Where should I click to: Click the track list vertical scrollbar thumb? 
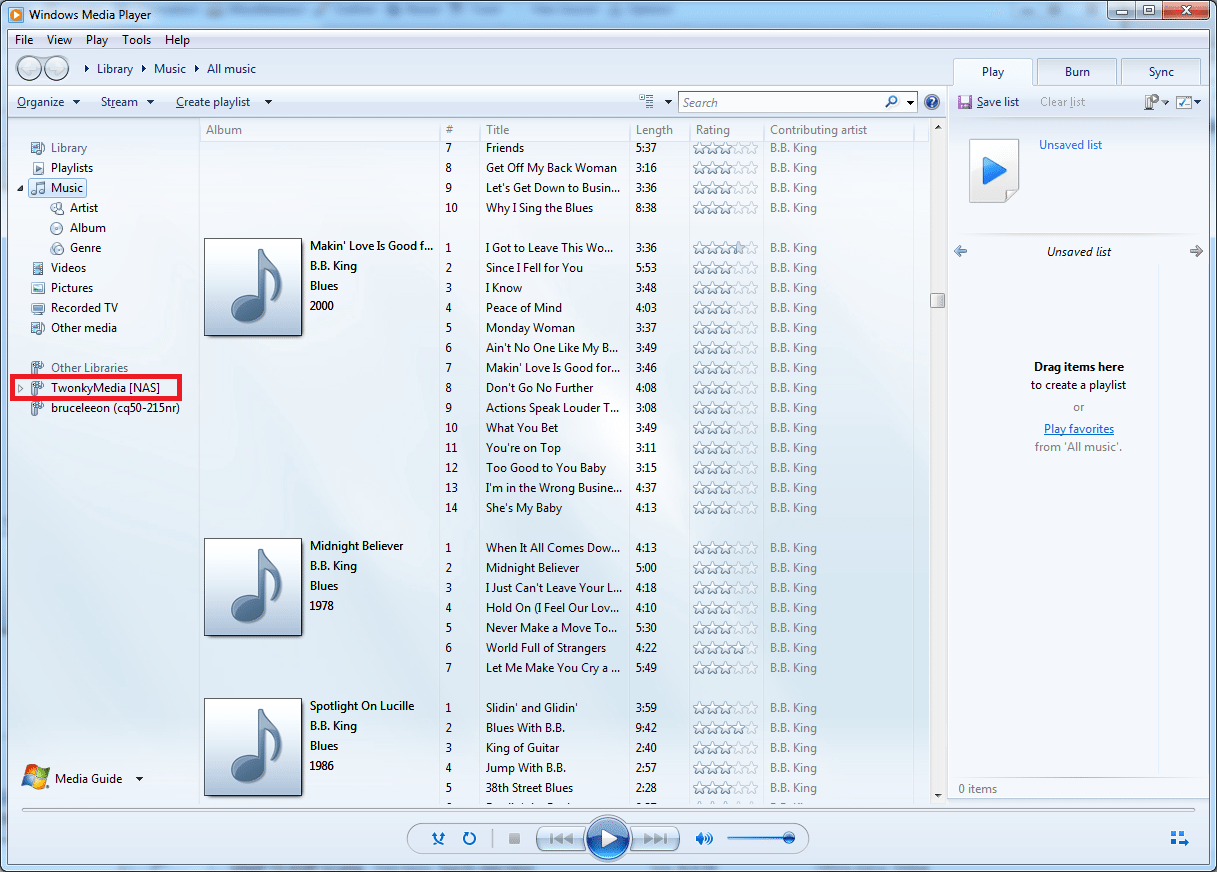click(937, 300)
